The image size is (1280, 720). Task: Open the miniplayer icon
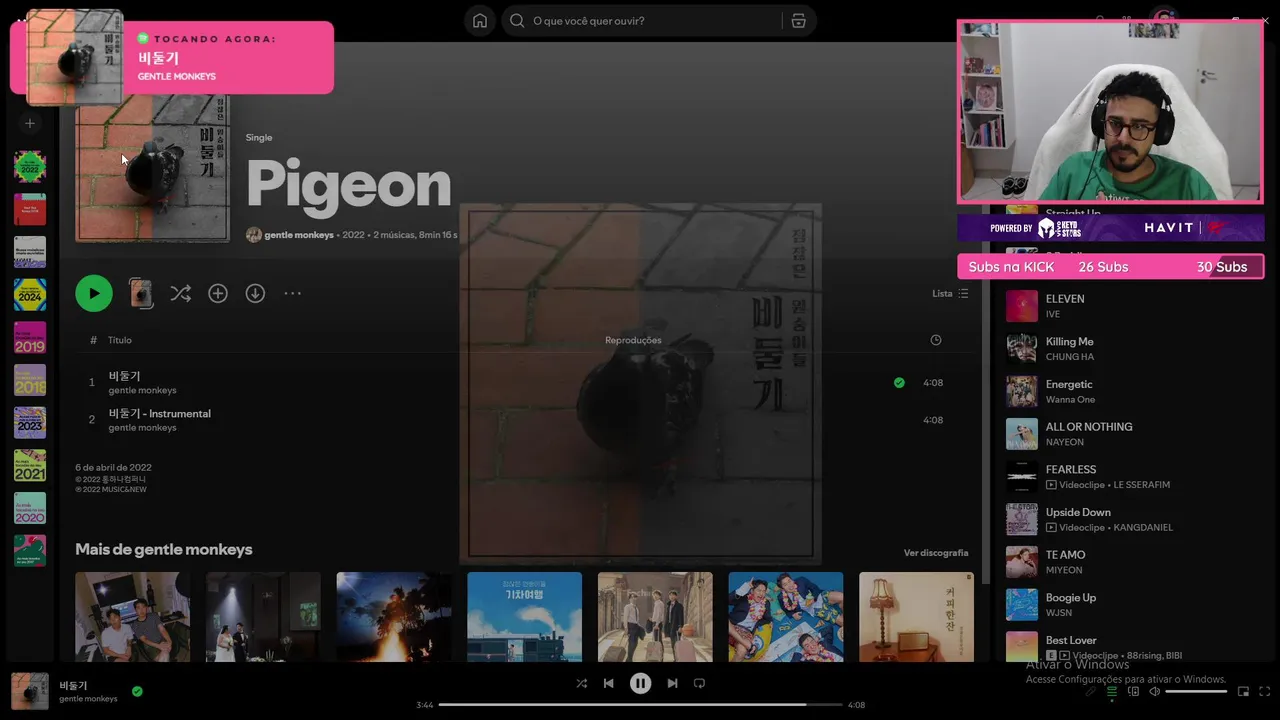coord(1244,691)
